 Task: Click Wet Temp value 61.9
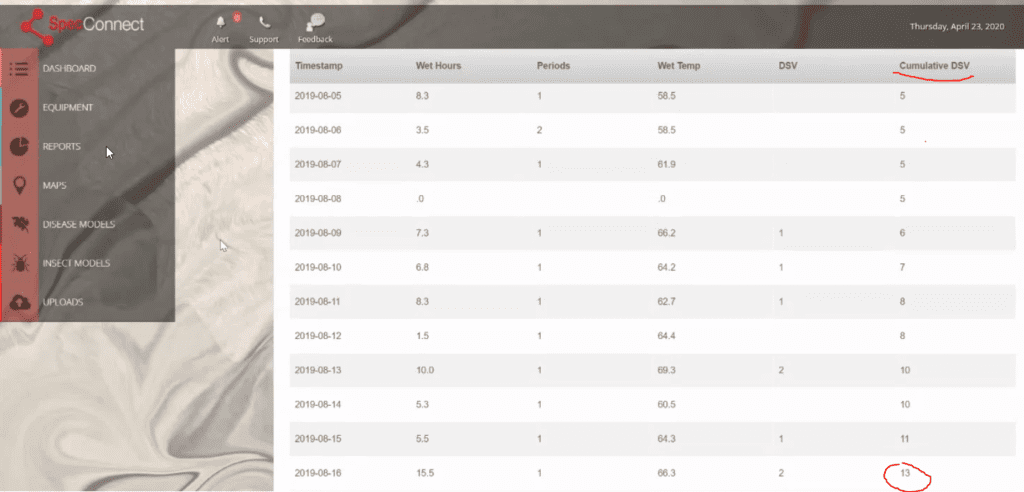click(666, 164)
